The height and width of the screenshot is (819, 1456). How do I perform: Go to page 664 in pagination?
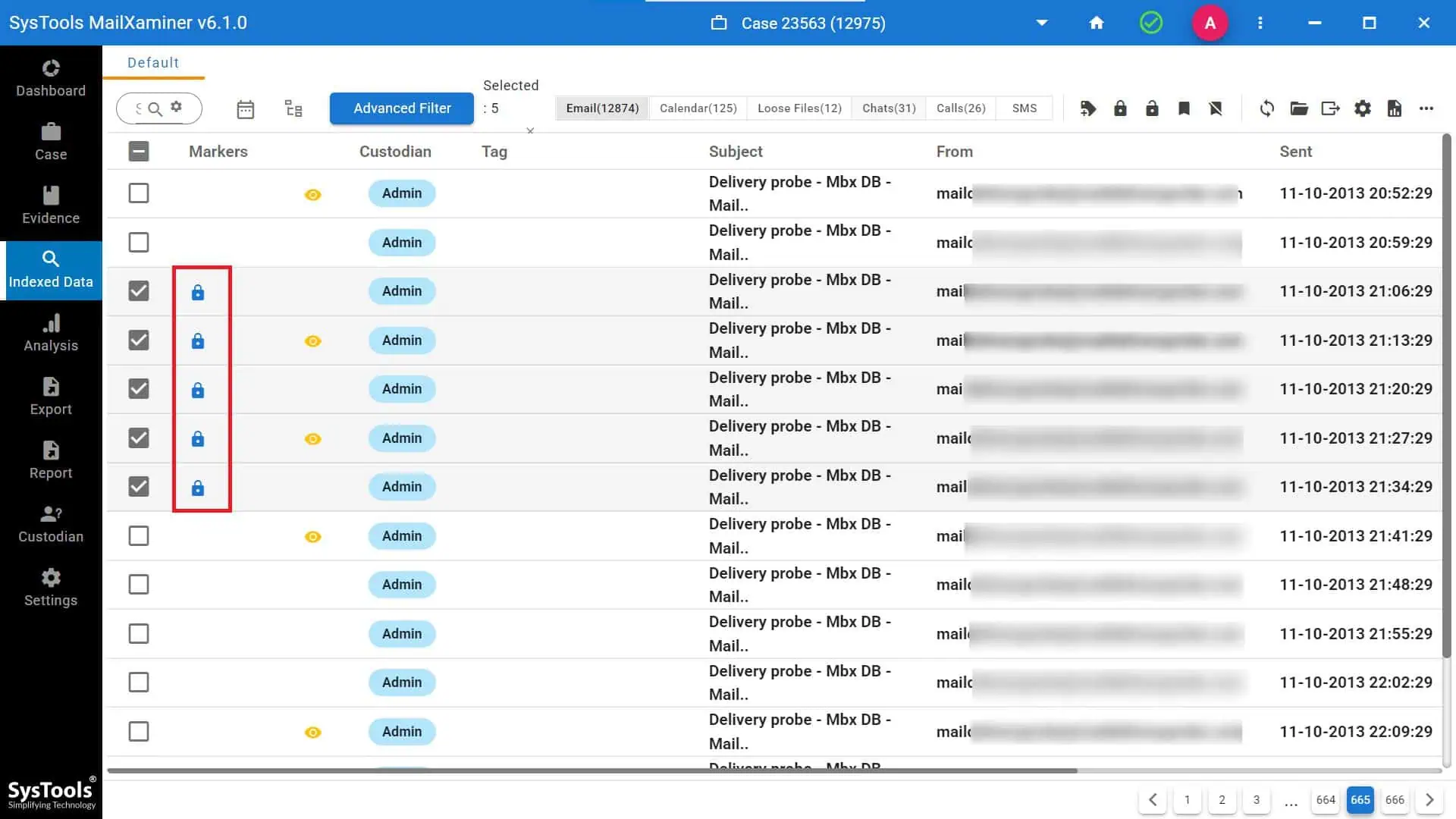tap(1326, 800)
